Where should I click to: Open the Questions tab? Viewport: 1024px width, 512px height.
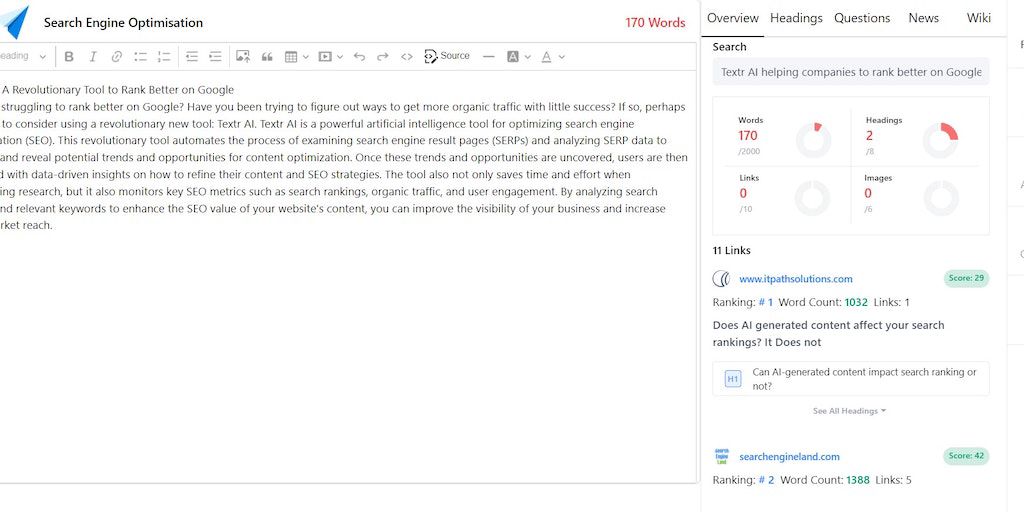(x=862, y=18)
